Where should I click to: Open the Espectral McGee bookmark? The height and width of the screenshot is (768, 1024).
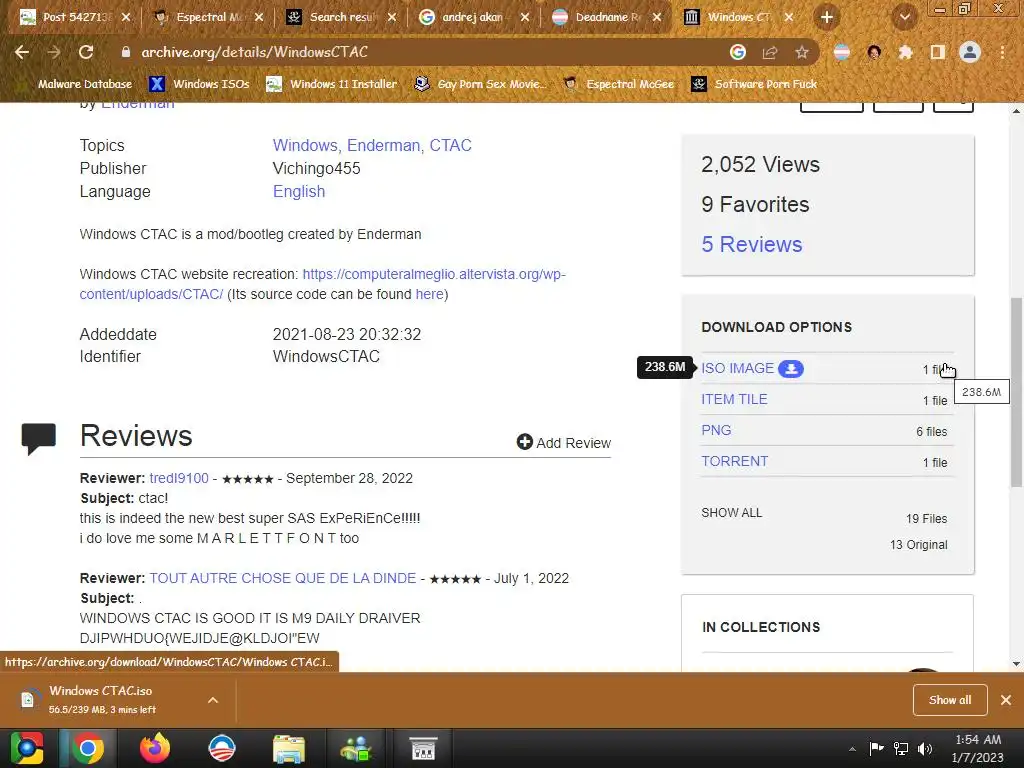(x=619, y=84)
